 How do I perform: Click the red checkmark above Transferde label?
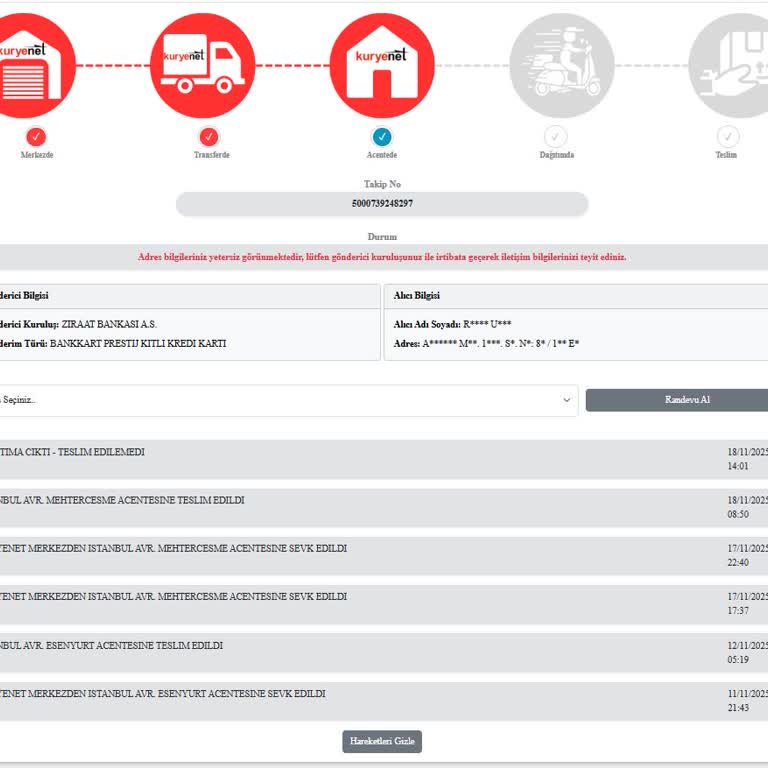[x=209, y=137]
